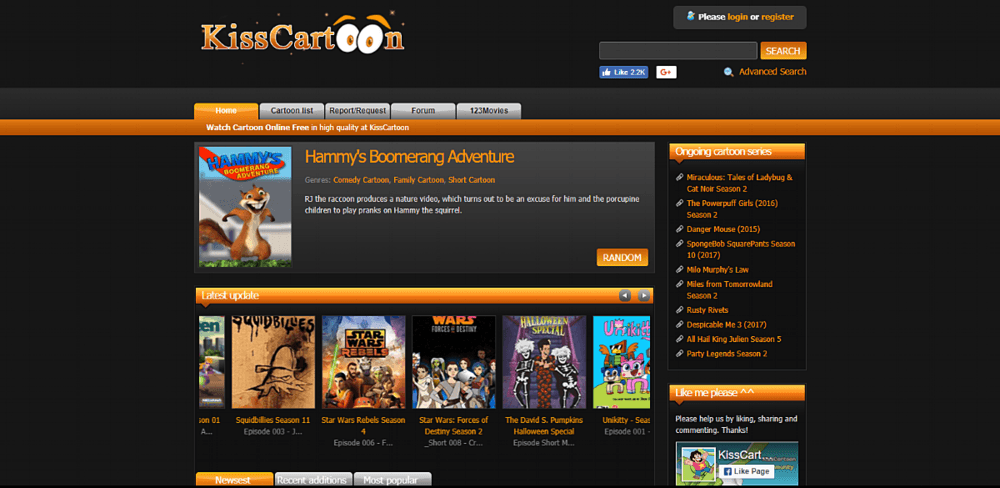The image size is (1000, 488).
Task: Switch to the Recent additions tab
Action: [x=313, y=480]
